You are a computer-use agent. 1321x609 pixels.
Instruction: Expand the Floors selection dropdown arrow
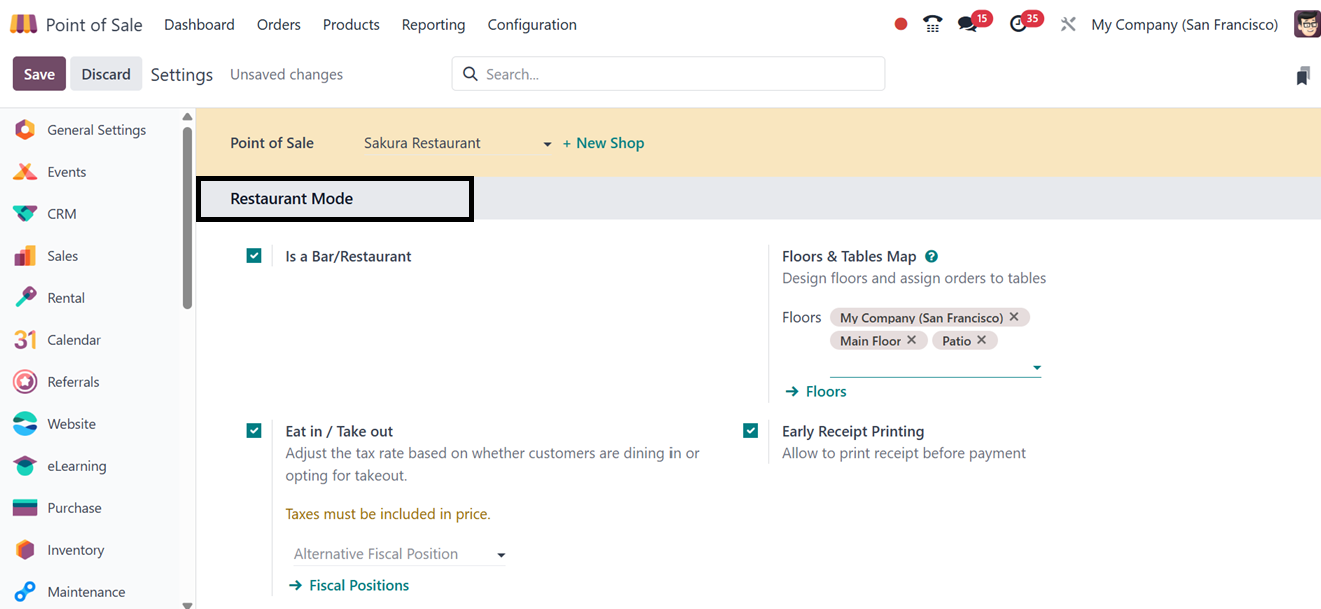click(x=1036, y=367)
